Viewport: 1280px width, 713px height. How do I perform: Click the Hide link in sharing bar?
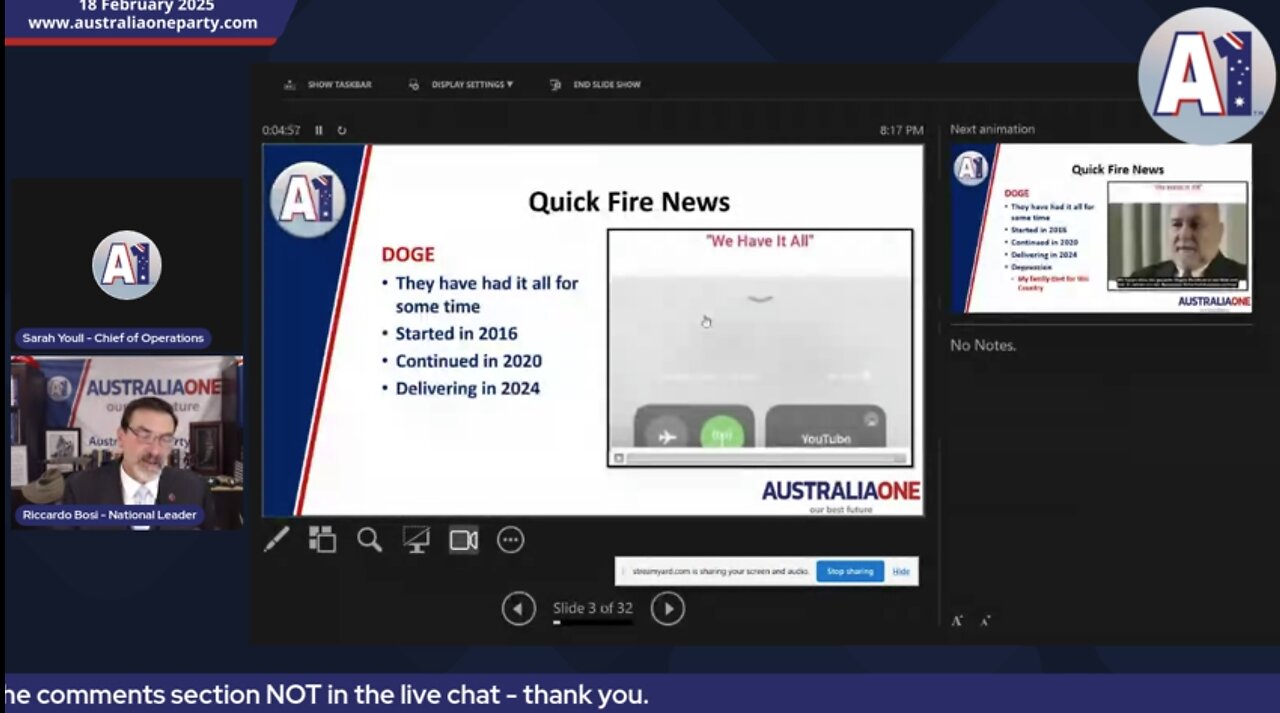tap(901, 571)
